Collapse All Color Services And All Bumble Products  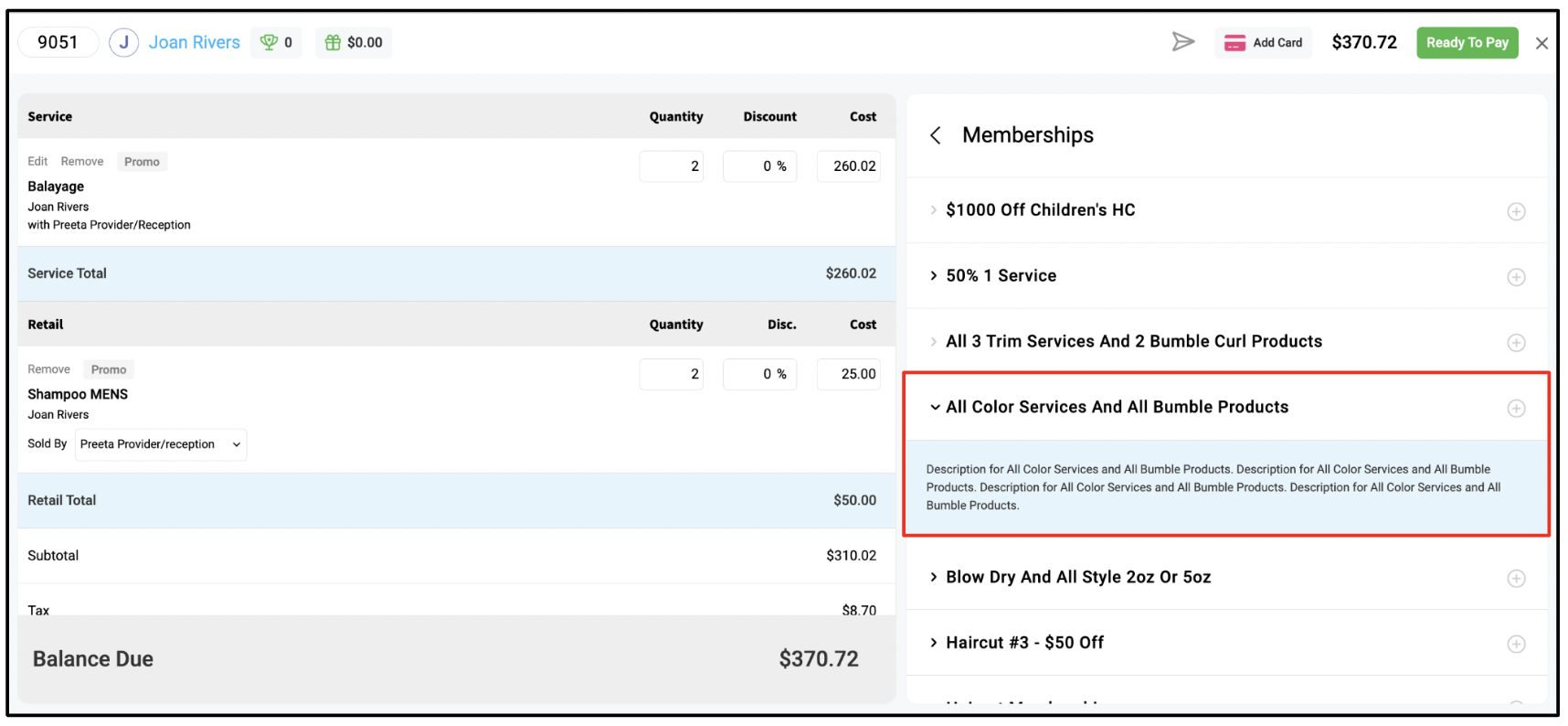point(934,408)
